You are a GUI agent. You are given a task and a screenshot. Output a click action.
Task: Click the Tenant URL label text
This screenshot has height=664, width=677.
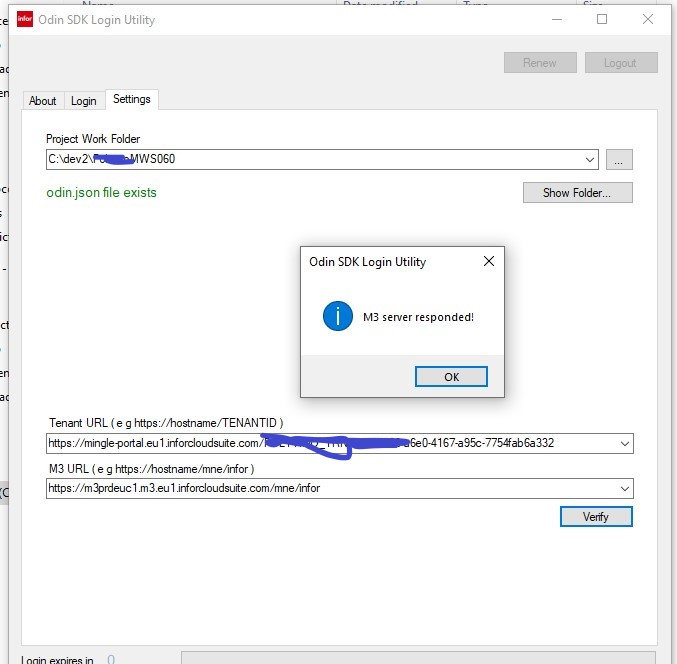tap(166, 423)
